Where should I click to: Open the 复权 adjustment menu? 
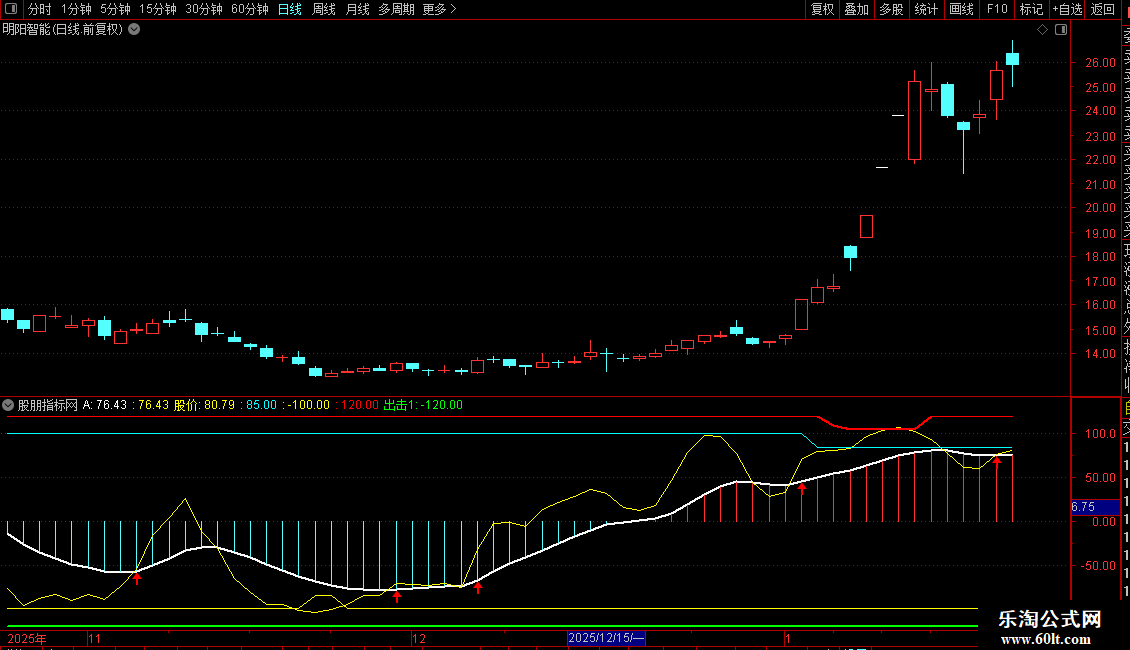click(x=822, y=9)
